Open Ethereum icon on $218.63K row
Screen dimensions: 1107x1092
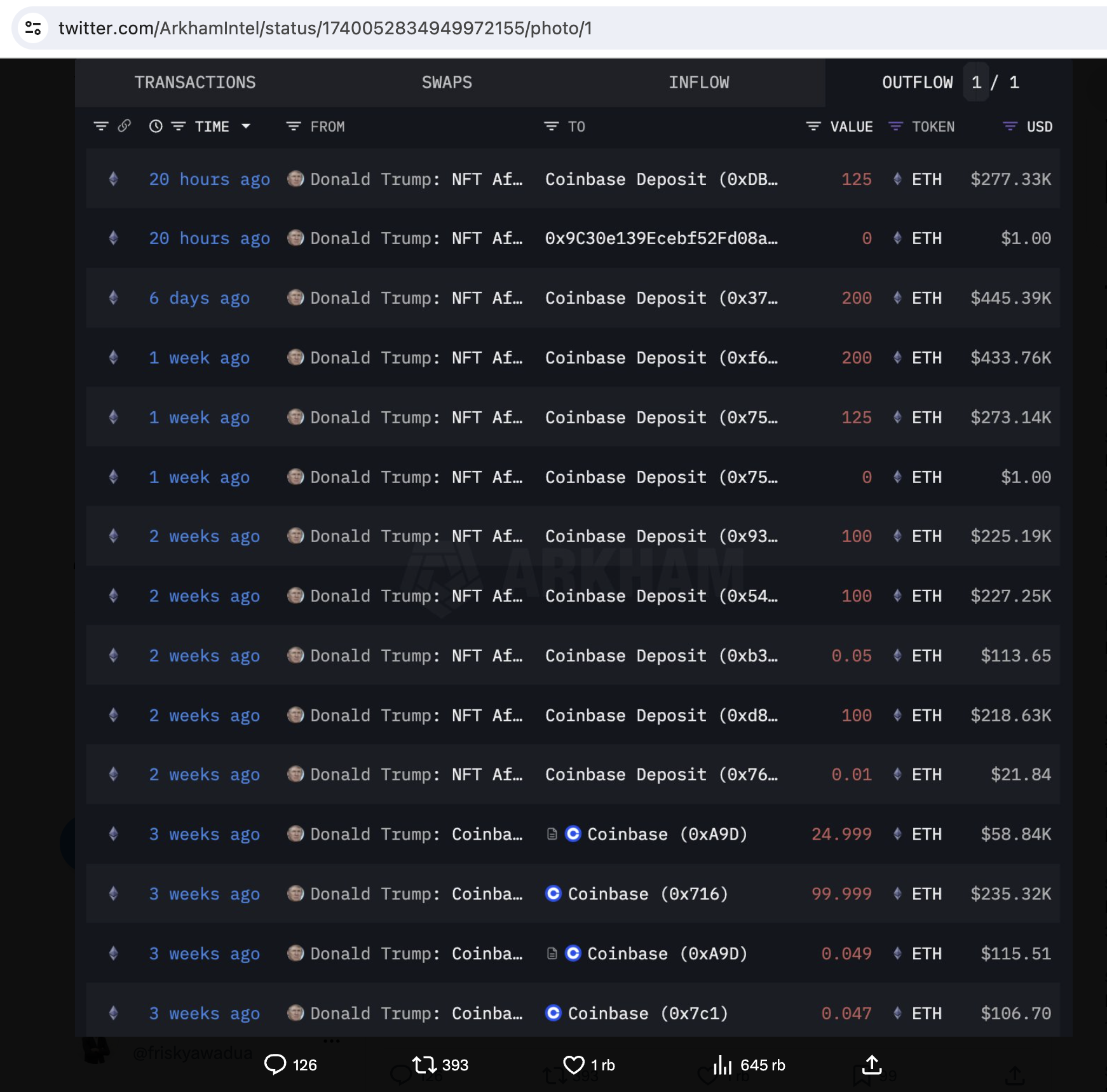pos(113,715)
